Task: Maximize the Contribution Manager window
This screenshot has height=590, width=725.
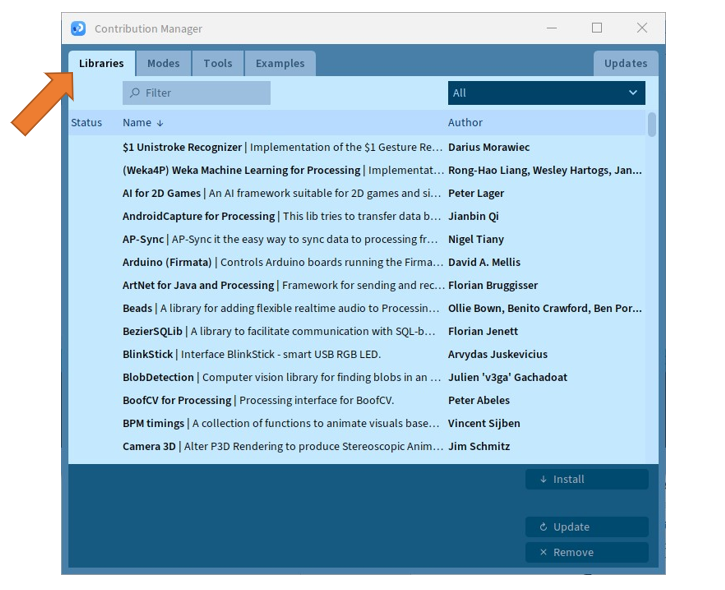Action: pos(597,28)
